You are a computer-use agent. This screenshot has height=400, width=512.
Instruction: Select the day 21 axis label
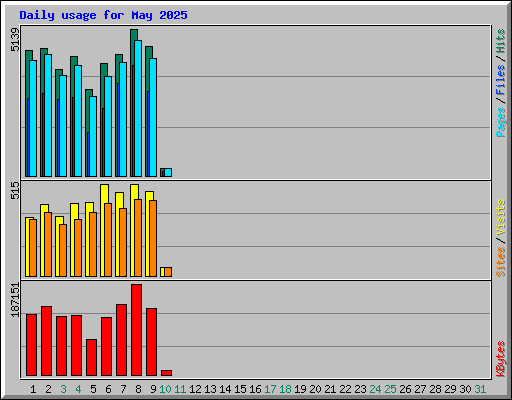(330, 389)
